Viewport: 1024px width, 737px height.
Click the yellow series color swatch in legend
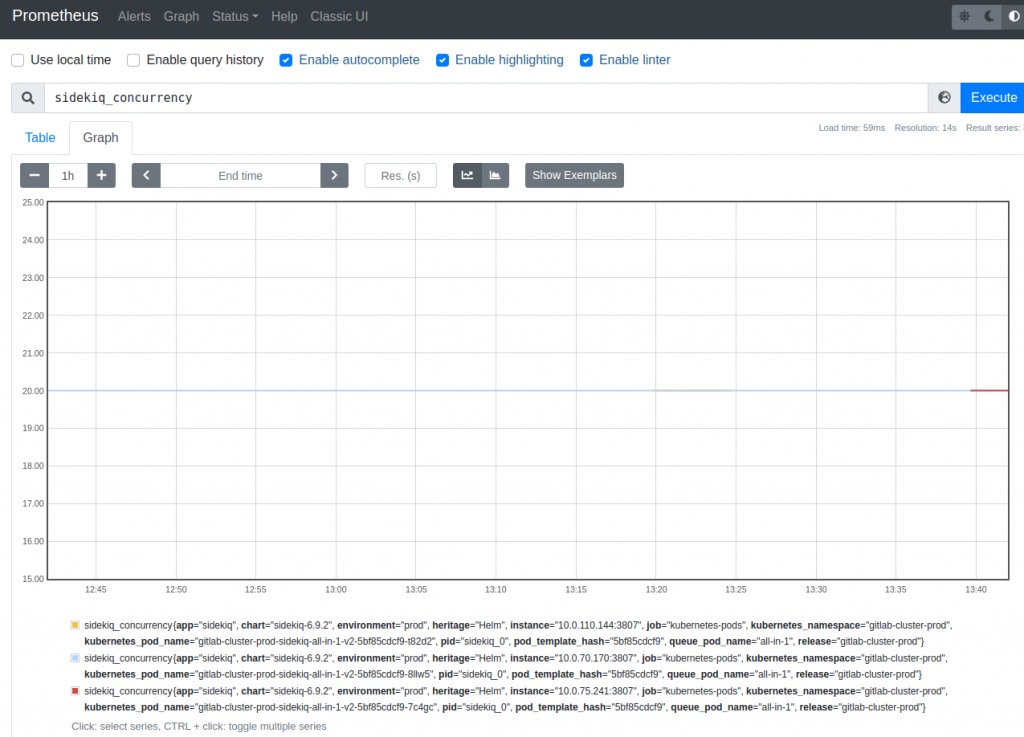[x=74, y=624]
